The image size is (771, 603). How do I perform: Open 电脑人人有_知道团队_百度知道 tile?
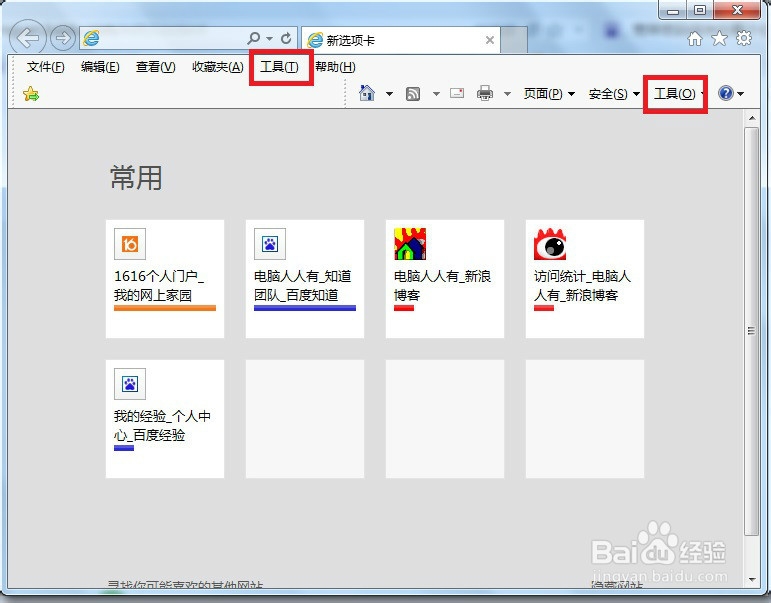305,279
